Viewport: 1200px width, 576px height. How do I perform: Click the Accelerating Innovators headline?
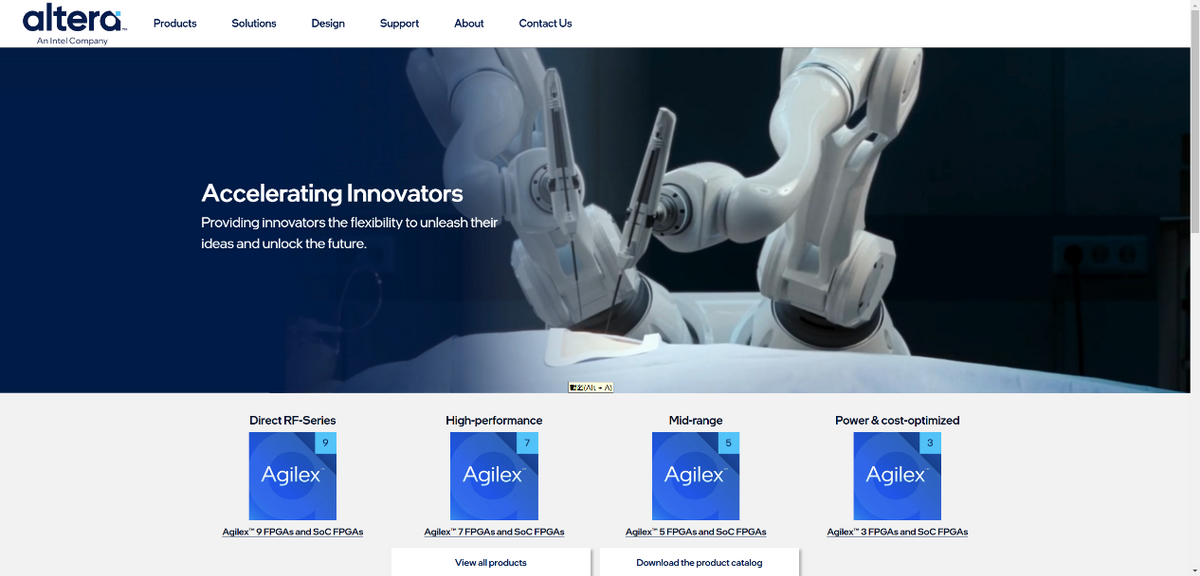(332, 193)
